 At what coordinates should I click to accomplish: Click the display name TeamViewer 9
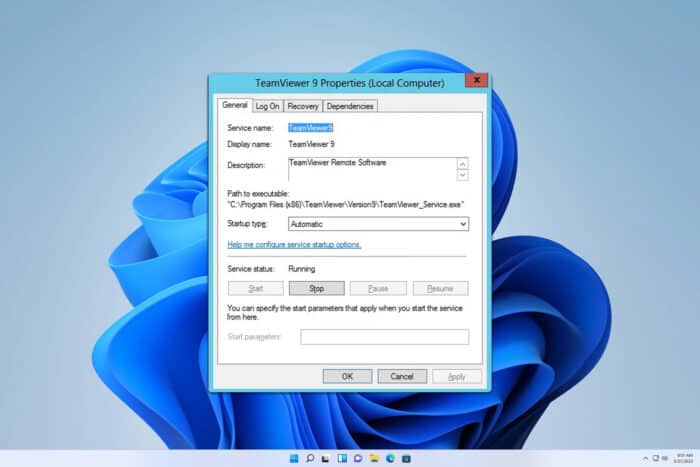click(x=311, y=144)
